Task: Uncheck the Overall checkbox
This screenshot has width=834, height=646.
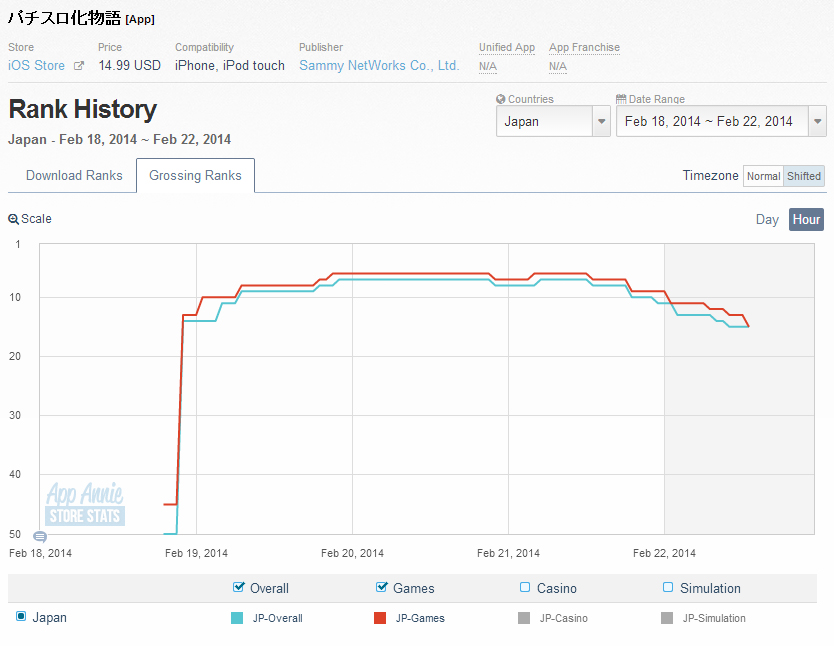Action: pyautogui.click(x=238, y=587)
